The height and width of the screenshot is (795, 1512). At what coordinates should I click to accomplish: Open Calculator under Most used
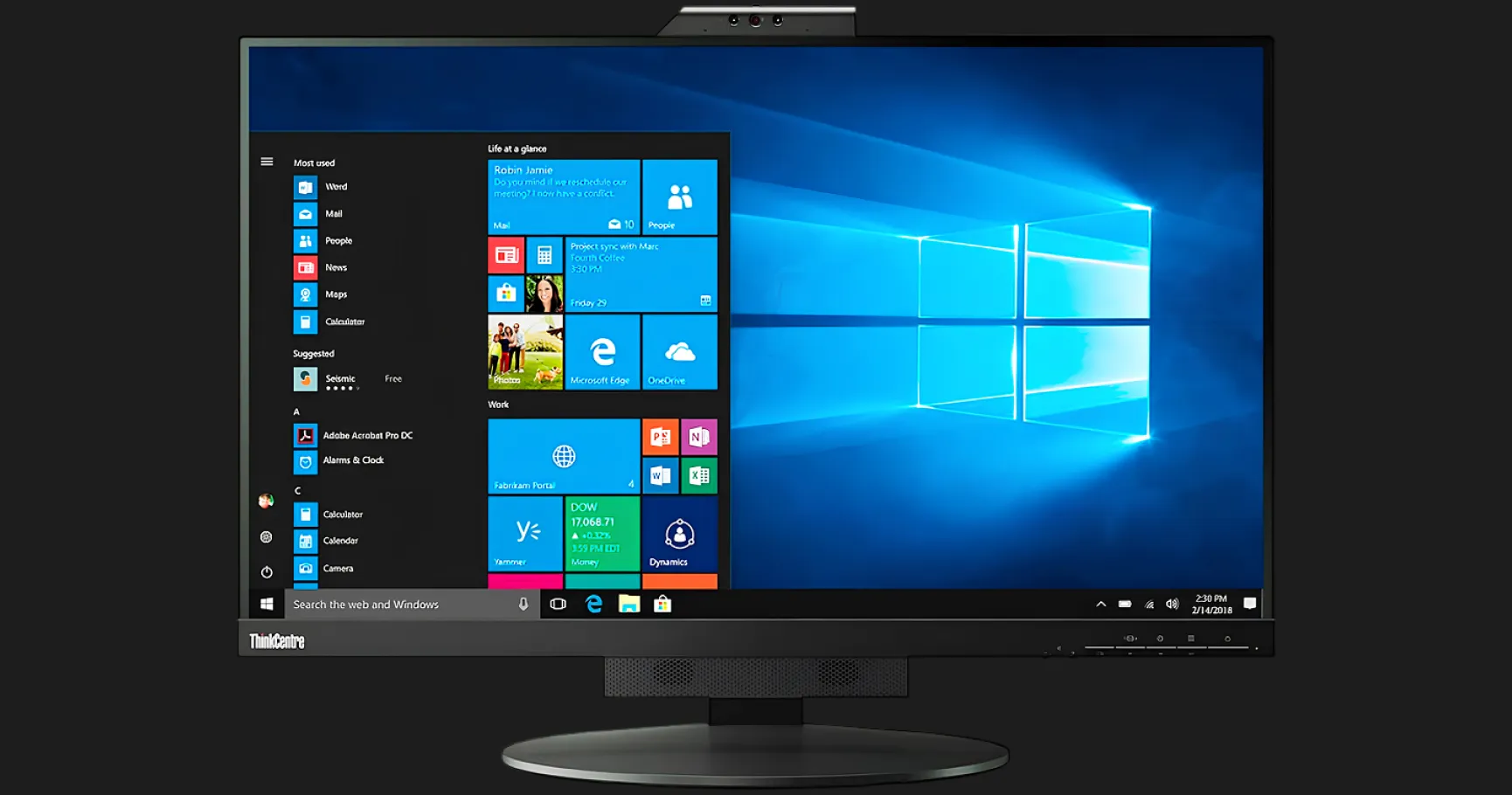point(329,322)
